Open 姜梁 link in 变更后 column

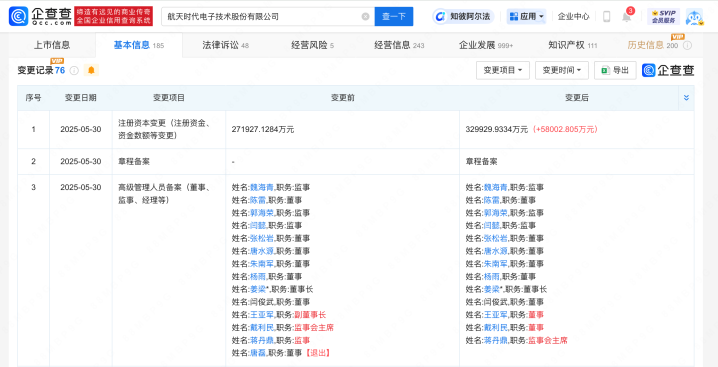coord(491,290)
